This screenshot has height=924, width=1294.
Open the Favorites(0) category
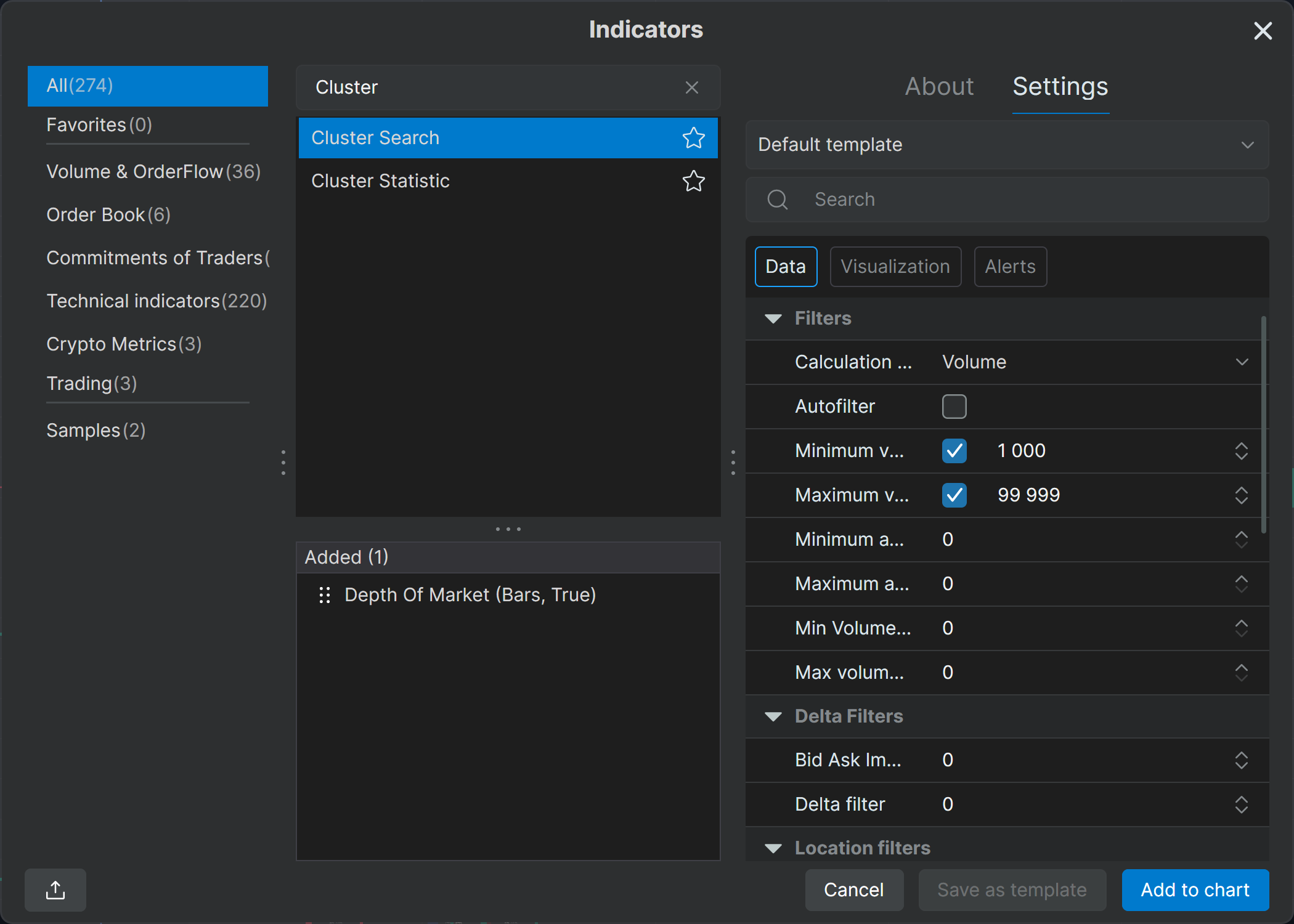(148, 125)
